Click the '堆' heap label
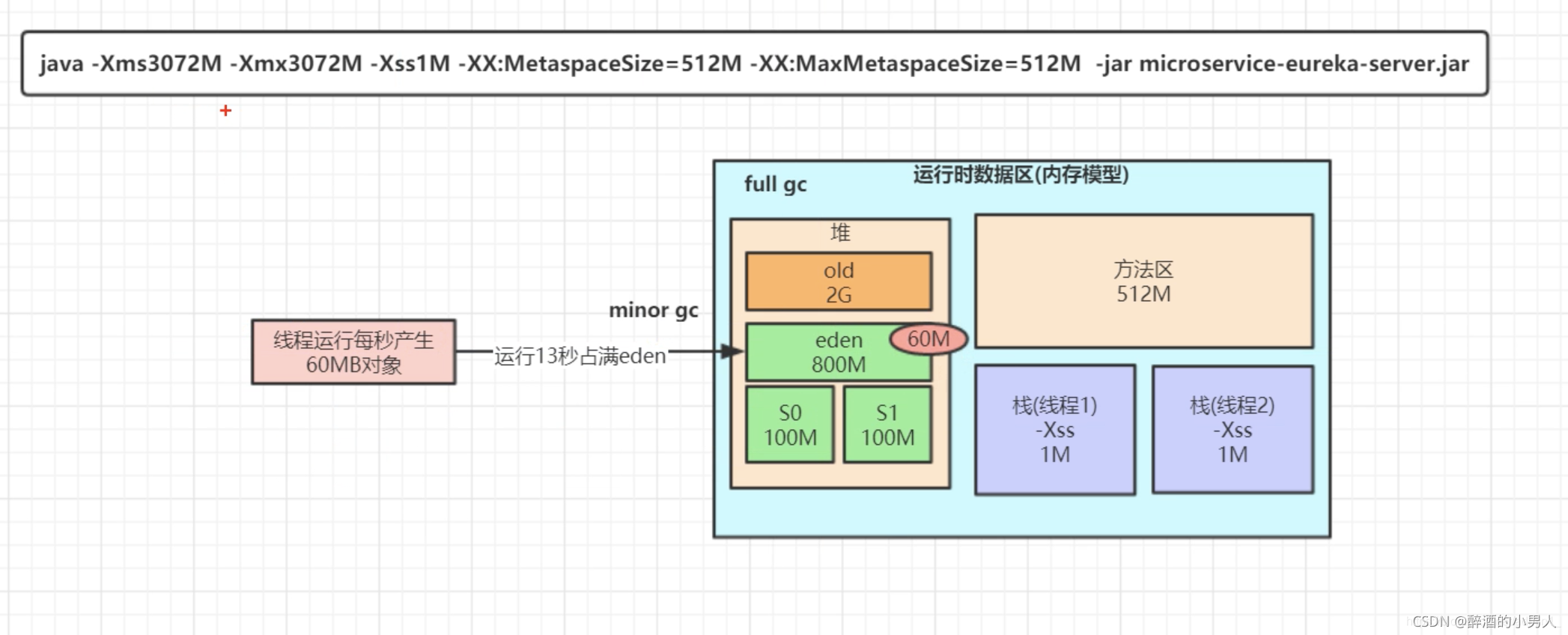Screen dimensions: 1568x635 pyautogui.click(x=840, y=233)
